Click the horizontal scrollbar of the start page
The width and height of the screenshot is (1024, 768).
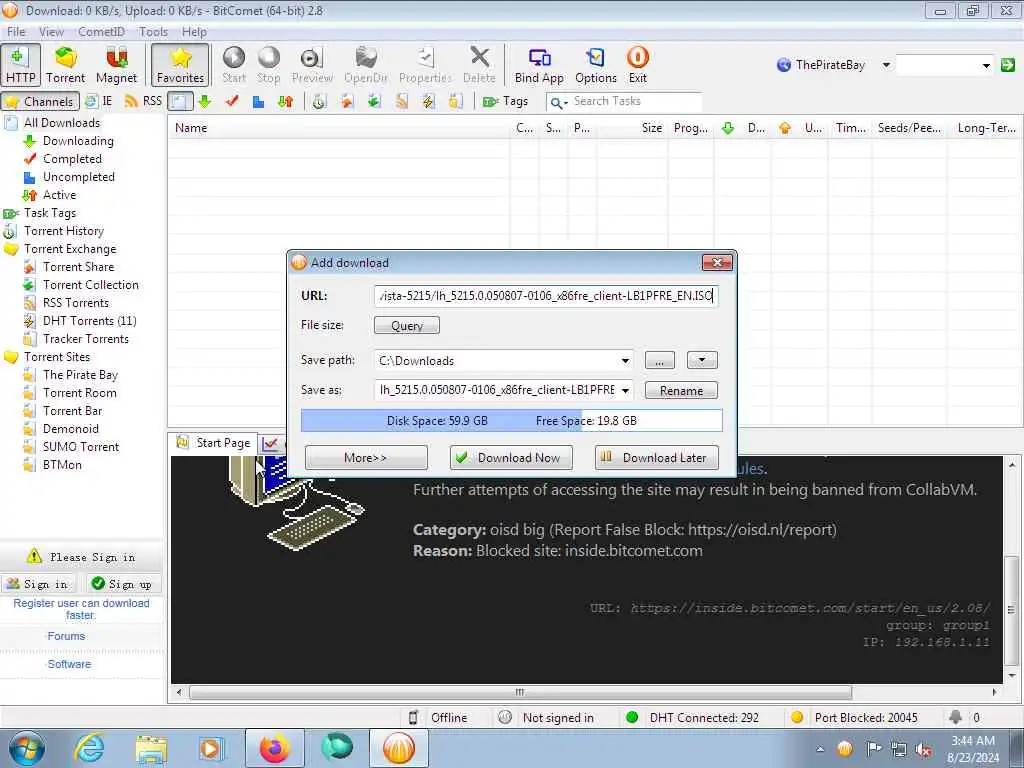coord(520,692)
